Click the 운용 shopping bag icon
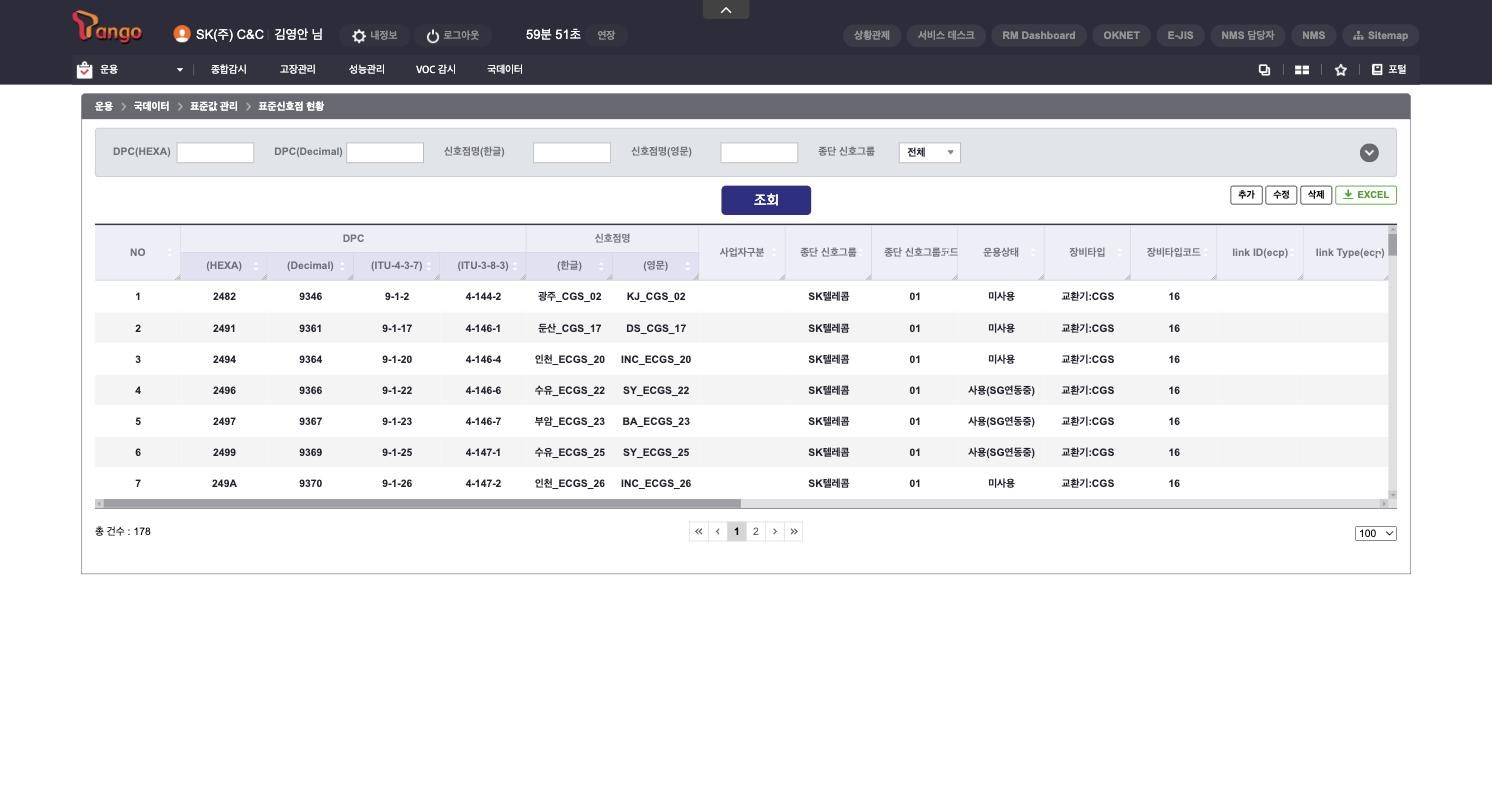This screenshot has height=812, width=1492. tap(84, 70)
